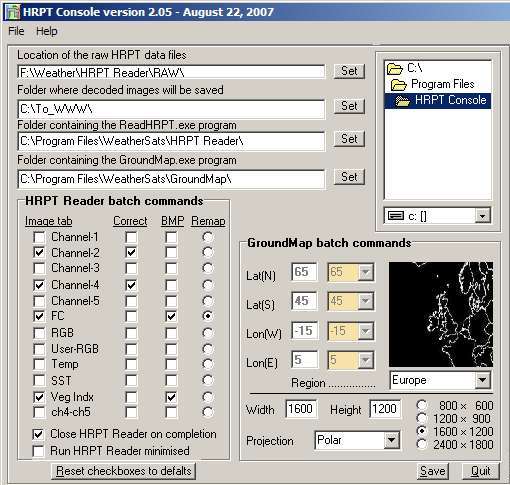
Task: Select the C:\ folder icon in tree
Action: tap(395, 69)
